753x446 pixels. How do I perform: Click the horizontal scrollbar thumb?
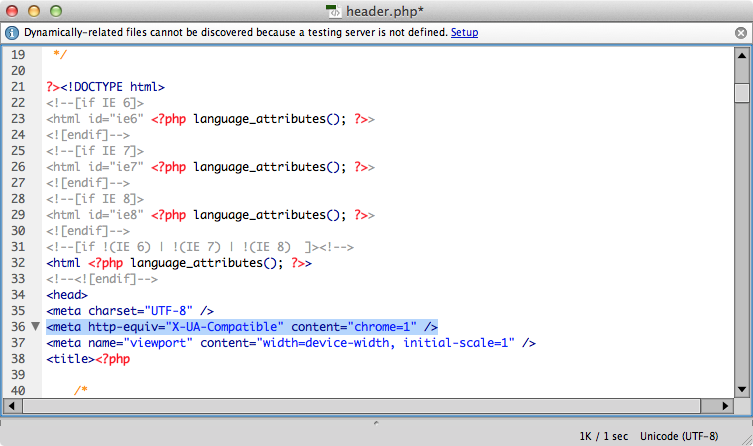click(x=362, y=406)
